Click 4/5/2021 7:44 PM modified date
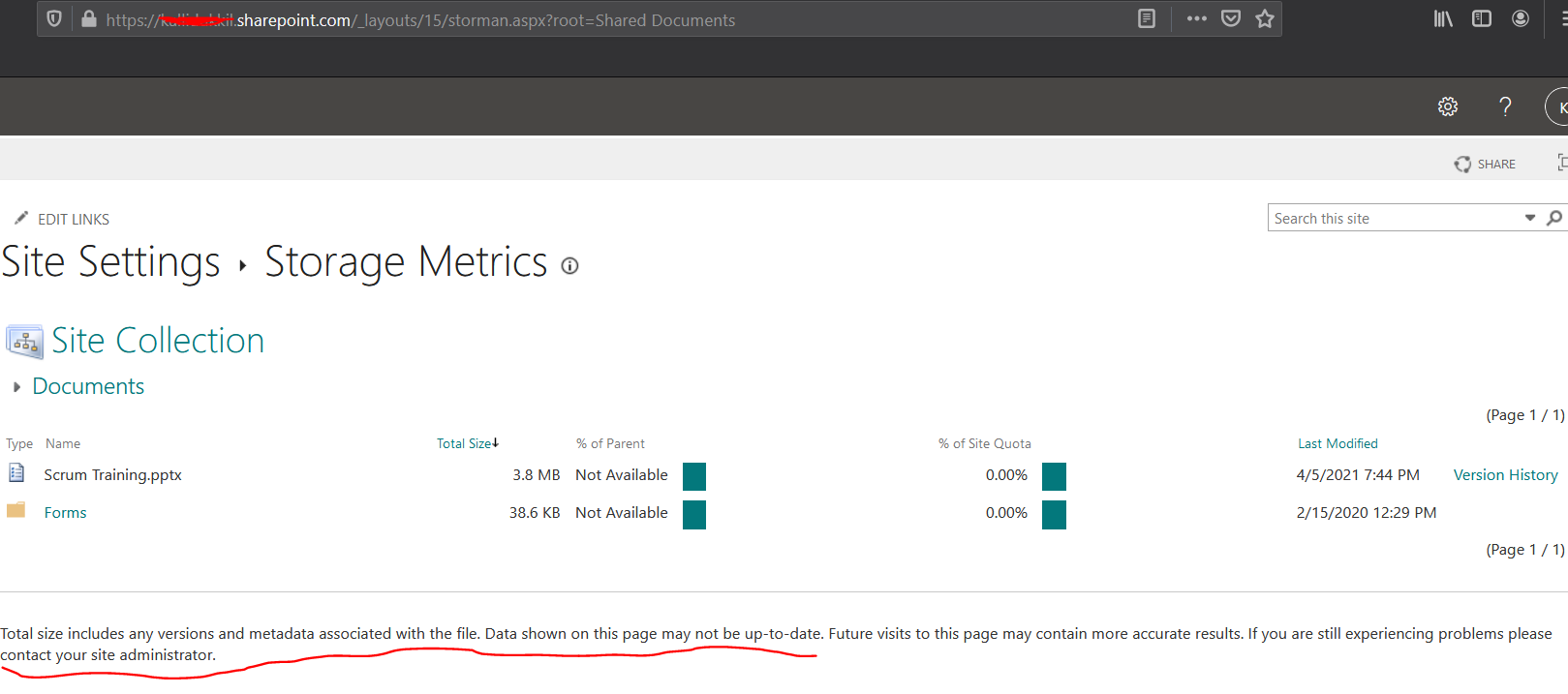Viewport: 1568px width, 694px height. coord(1358,475)
